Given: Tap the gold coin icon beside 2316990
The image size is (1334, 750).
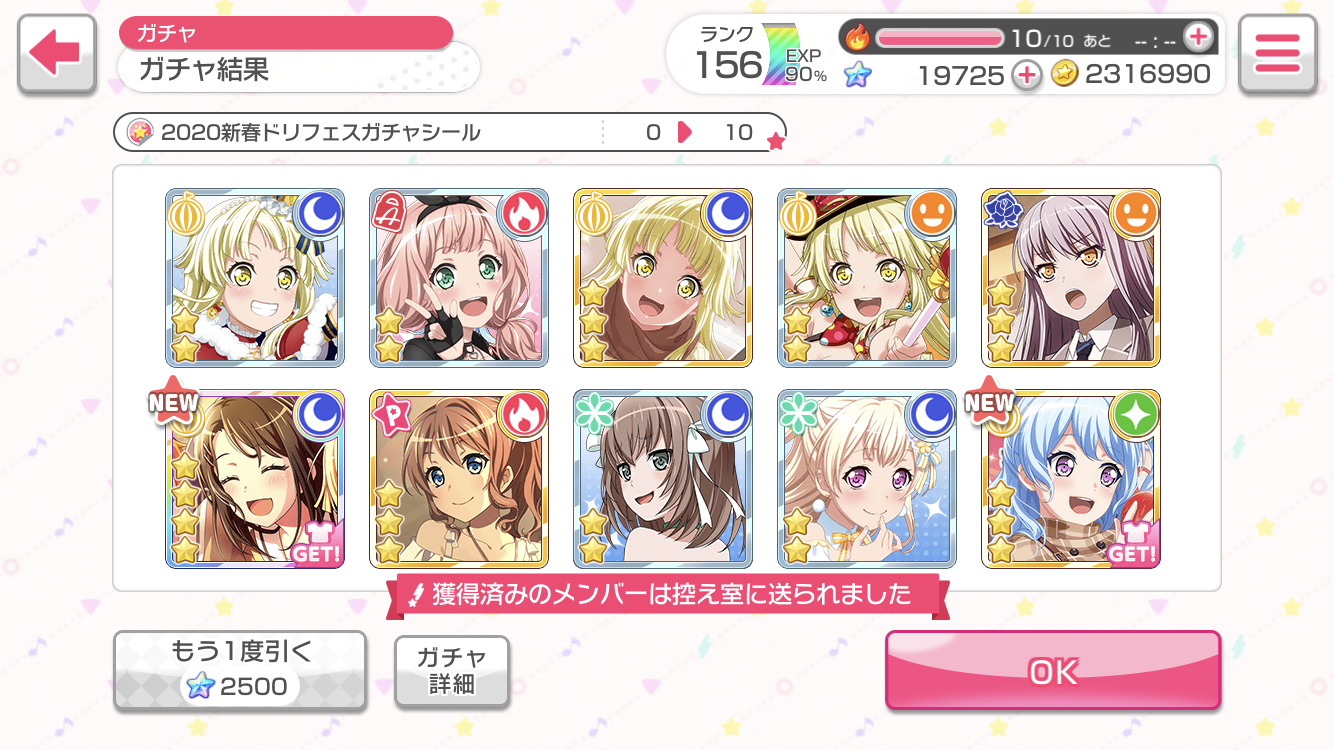Looking at the screenshot, I should coord(1065,74).
